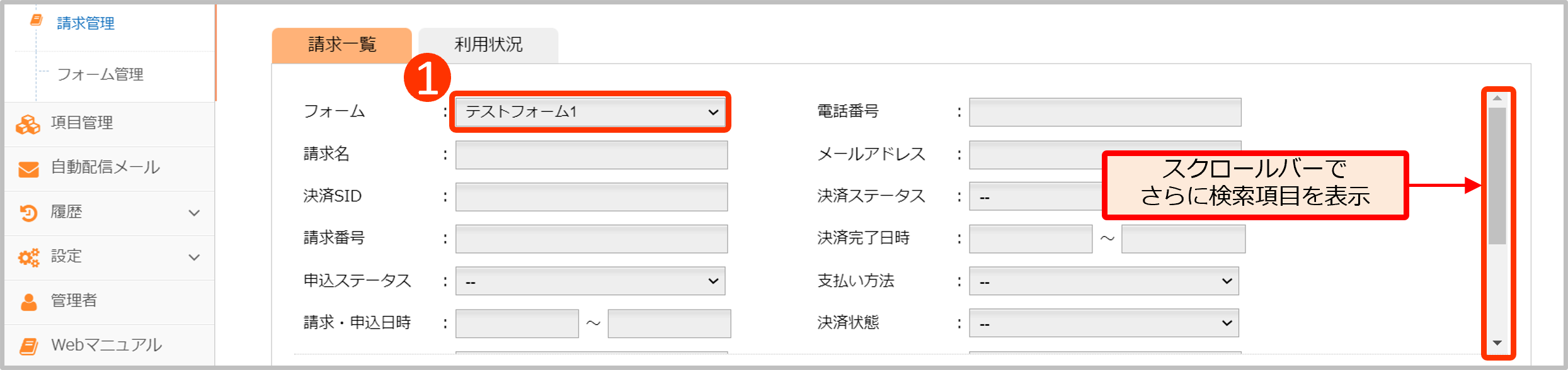1568x370 pixels.
Task: Select the 請求一覧 tab
Action: 341,44
